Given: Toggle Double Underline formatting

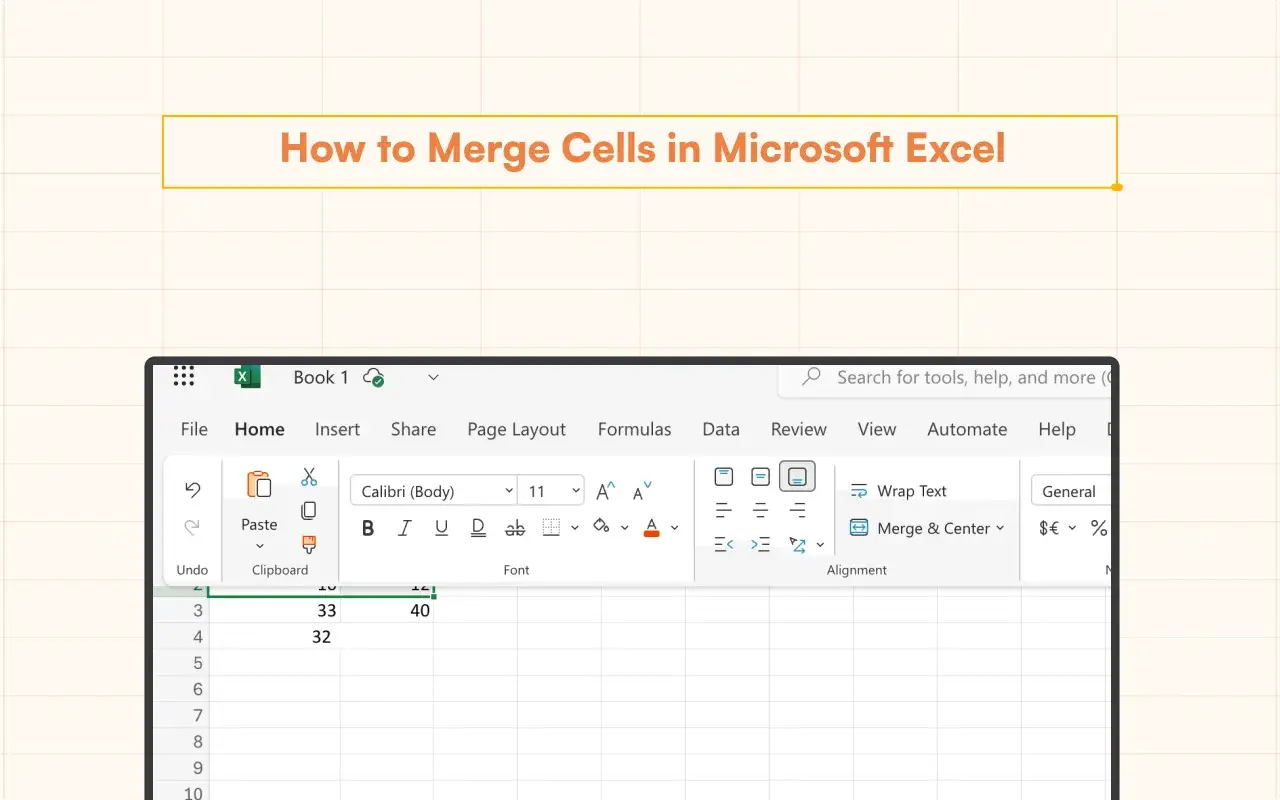Looking at the screenshot, I should click(478, 528).
